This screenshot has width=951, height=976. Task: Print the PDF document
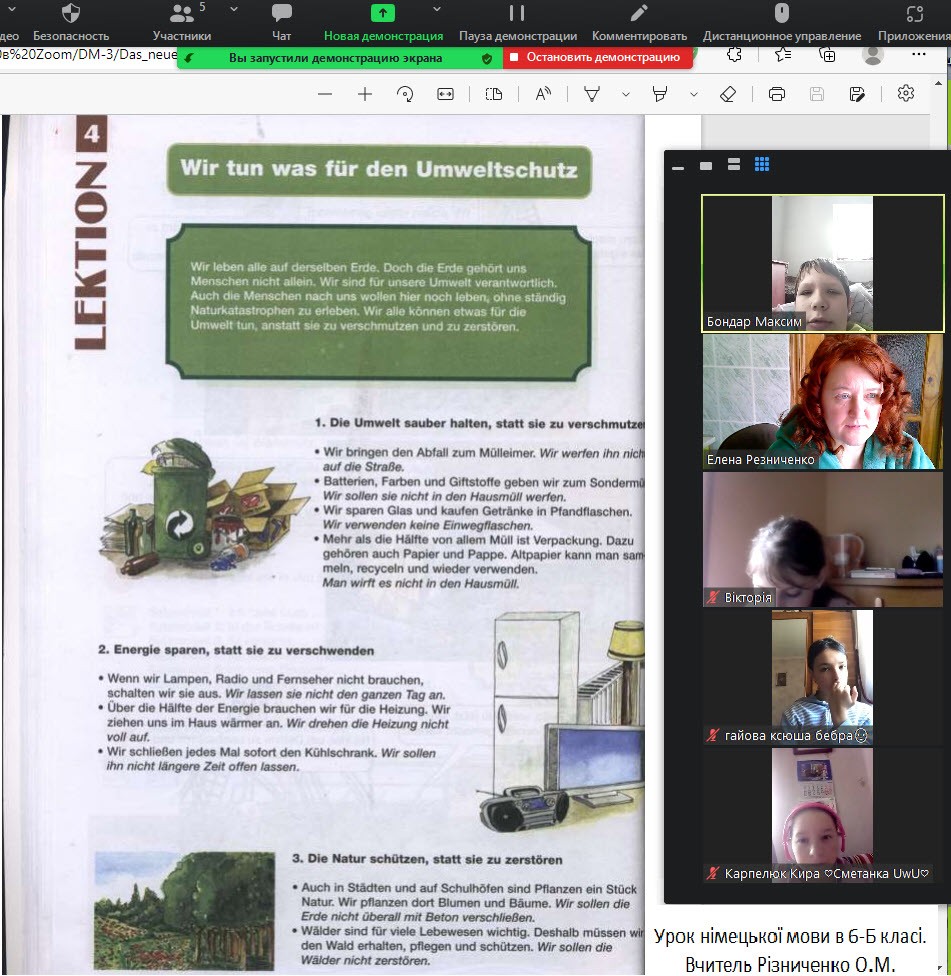coord(777,94)
